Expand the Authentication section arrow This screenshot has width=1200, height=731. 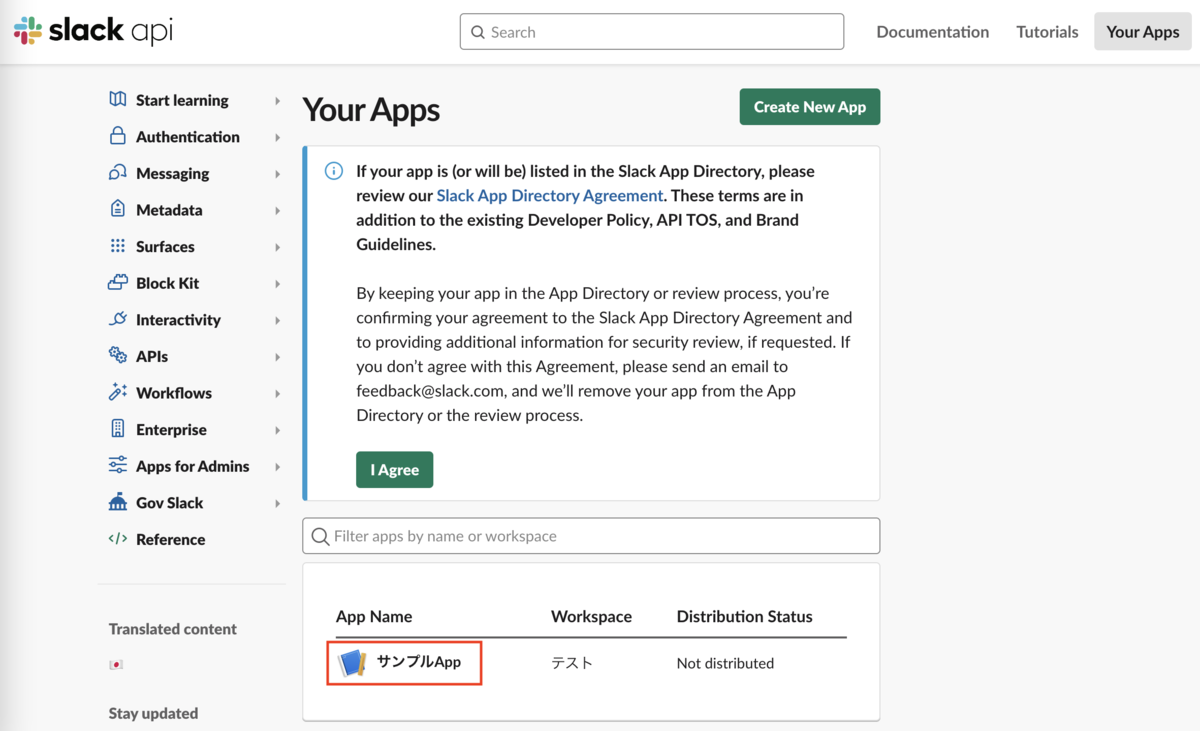click(278, 138)
